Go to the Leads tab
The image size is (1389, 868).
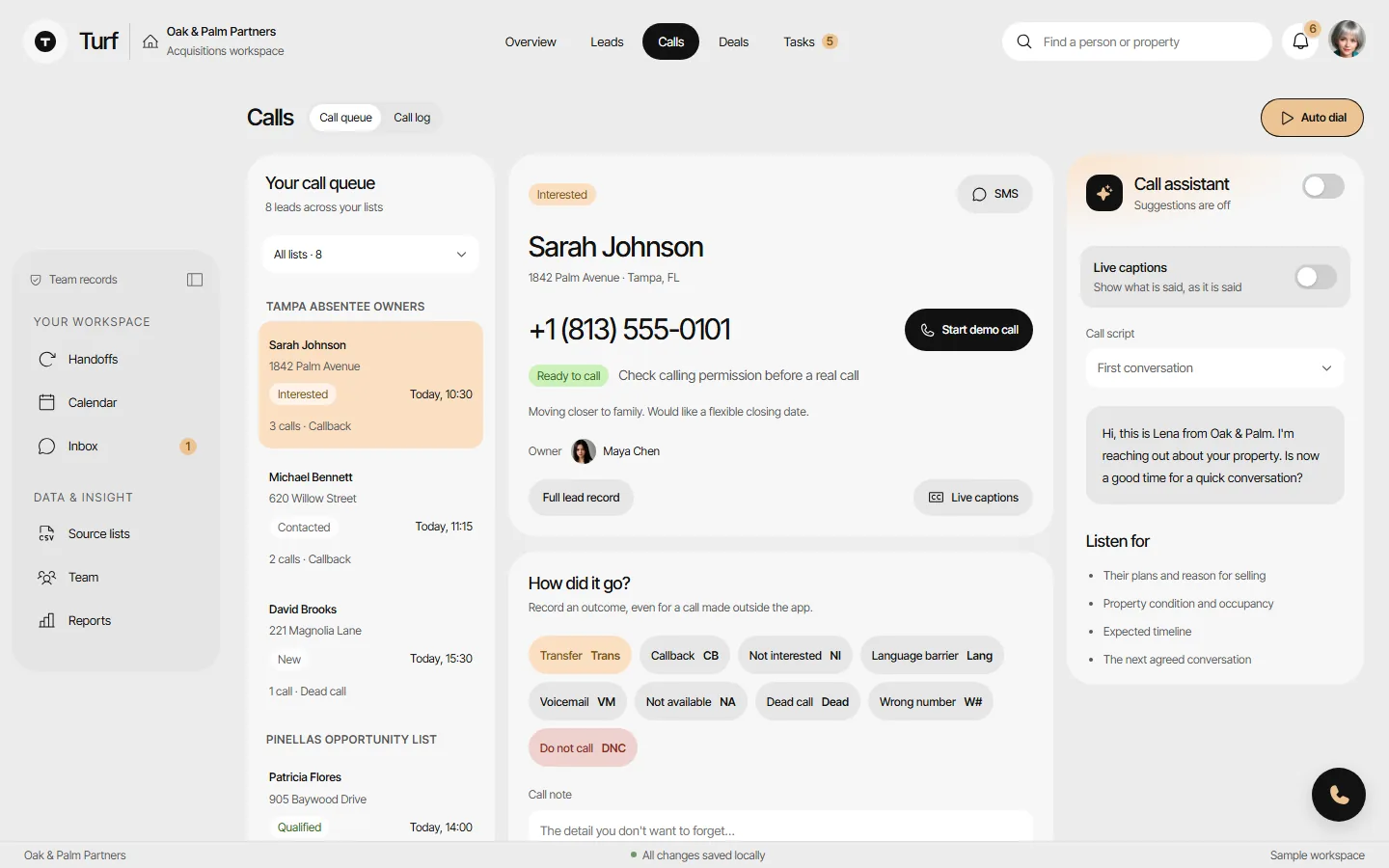click(607, 41)
